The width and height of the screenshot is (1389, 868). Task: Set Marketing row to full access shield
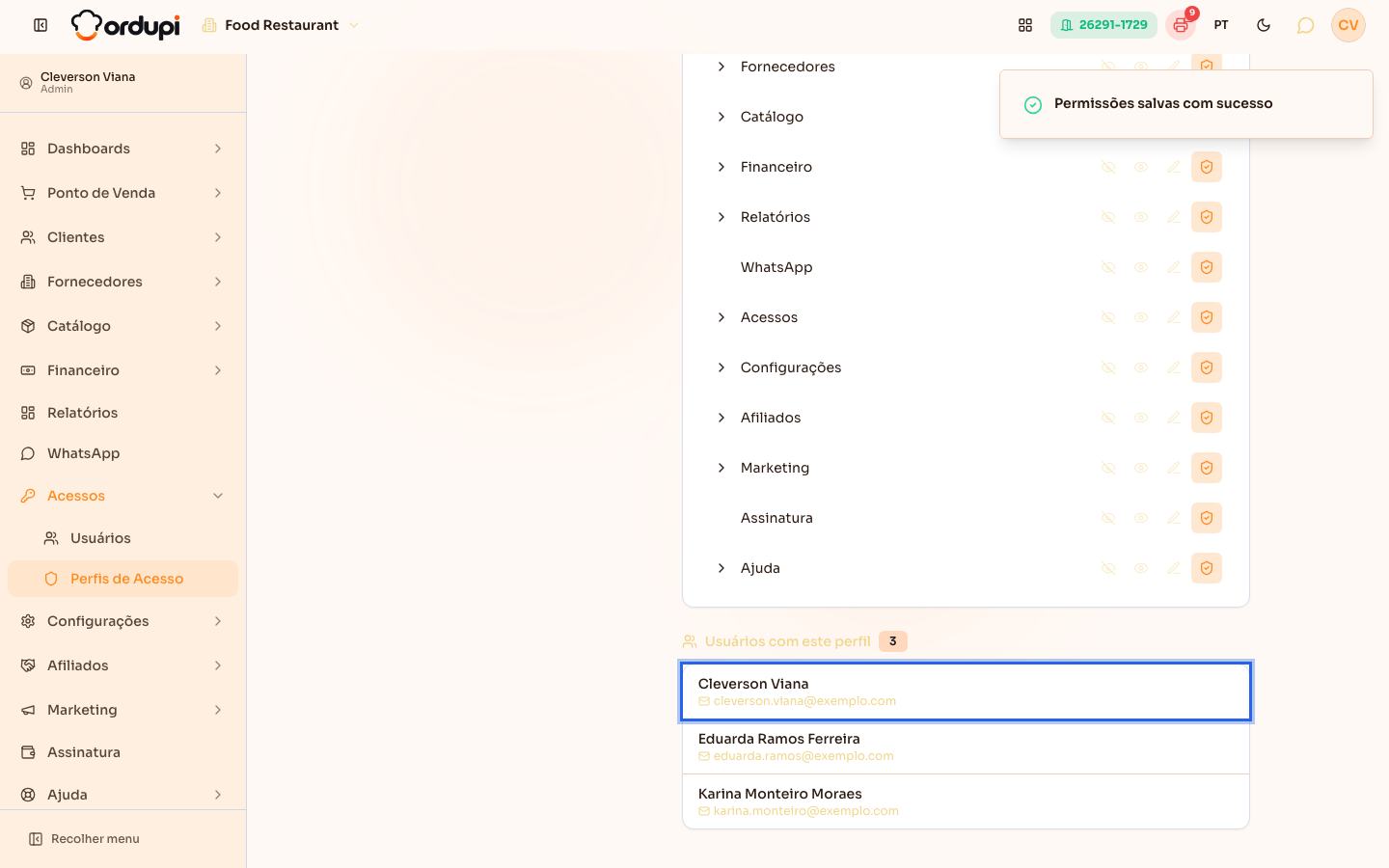1207,468
